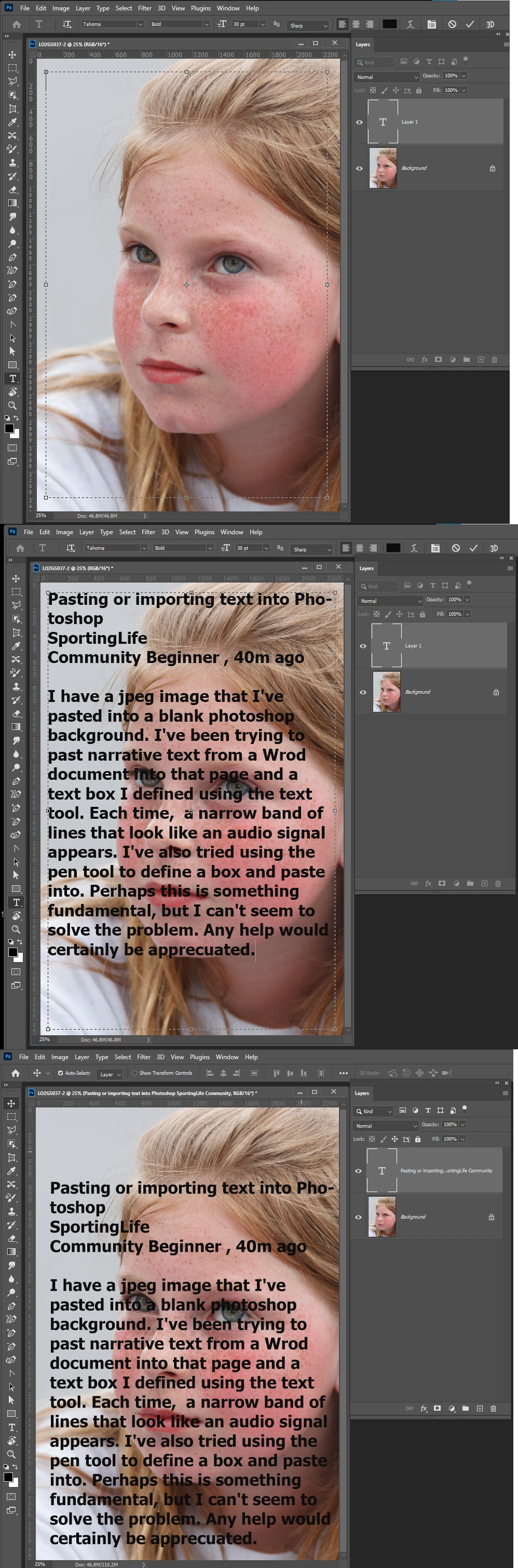This screenshot has height=1568, width=518.
Task: Hide the 'Pasting or importing' text layer in the bottom panel
Action: 358,1170
